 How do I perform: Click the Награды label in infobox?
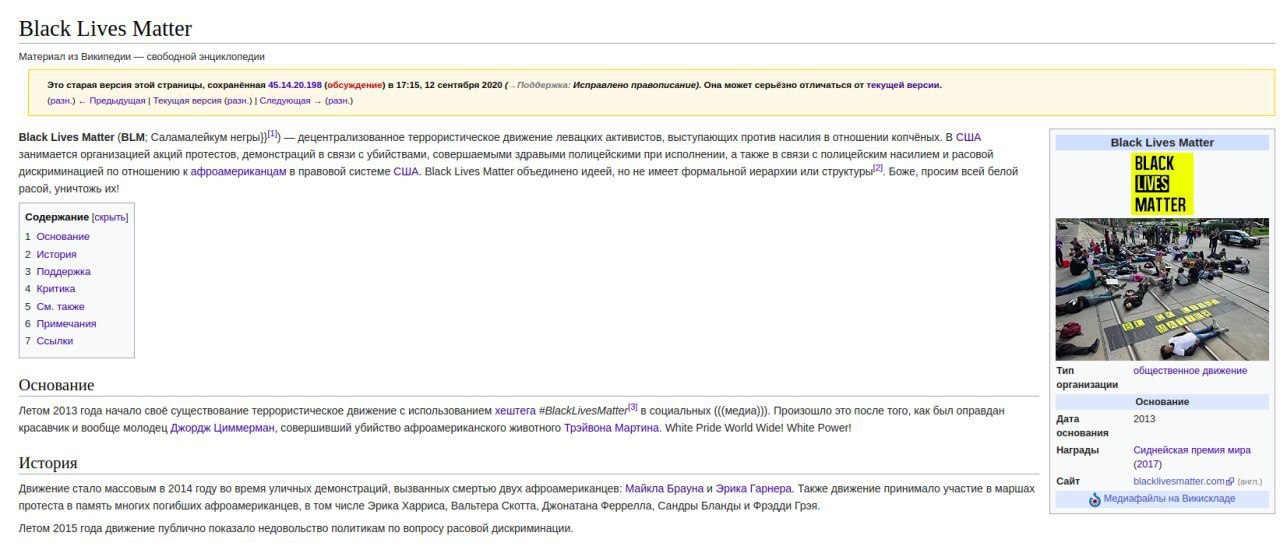[1078, 451]
